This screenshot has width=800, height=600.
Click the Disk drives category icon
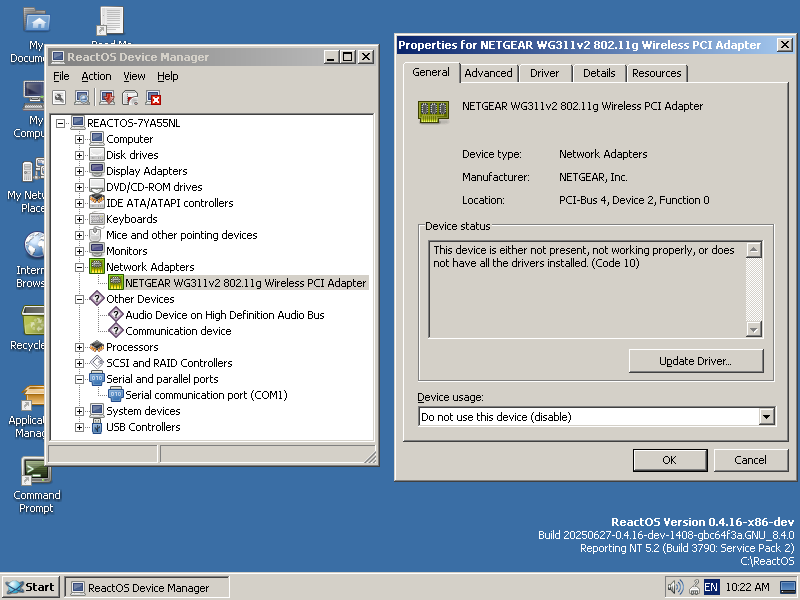click(96, 155)
